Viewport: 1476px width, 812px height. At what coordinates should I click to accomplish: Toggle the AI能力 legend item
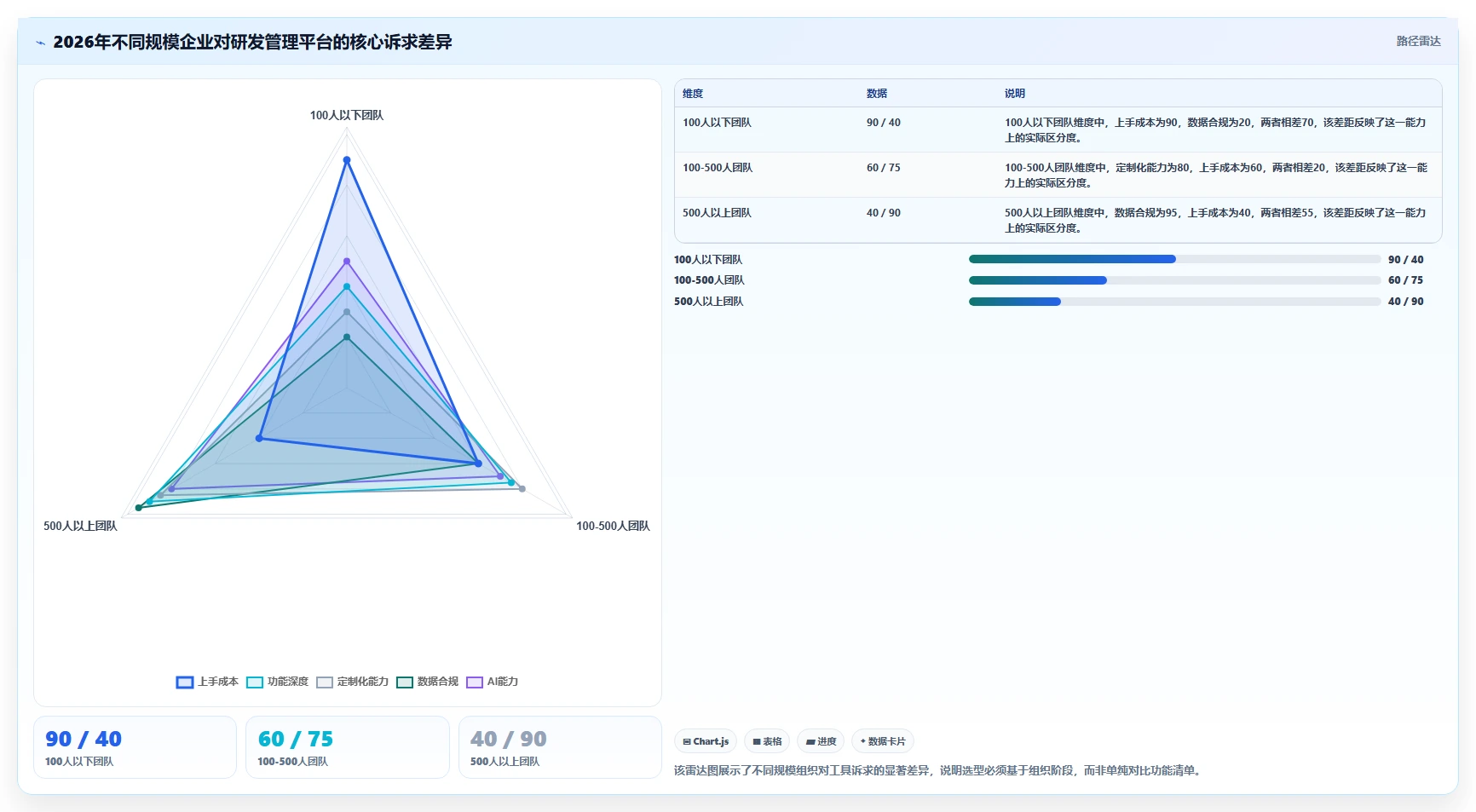point(493,682)
